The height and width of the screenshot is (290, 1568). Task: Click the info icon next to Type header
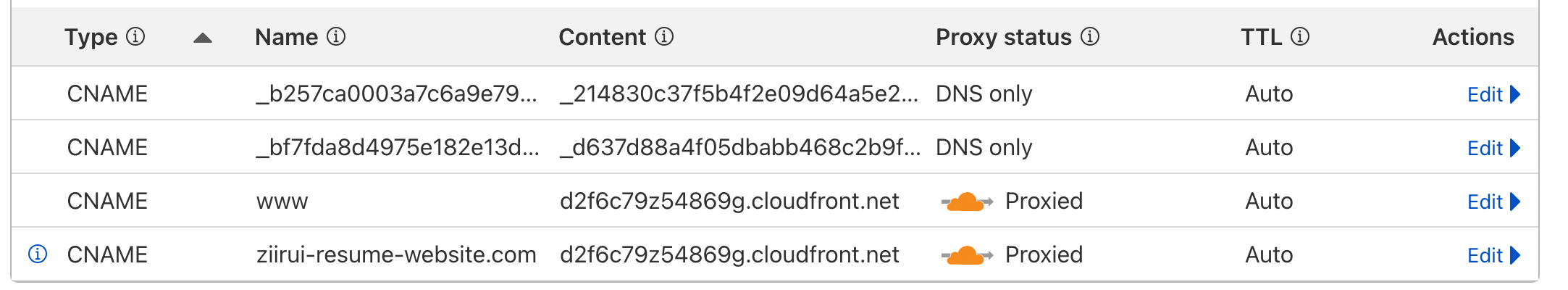tap(135, 37)
